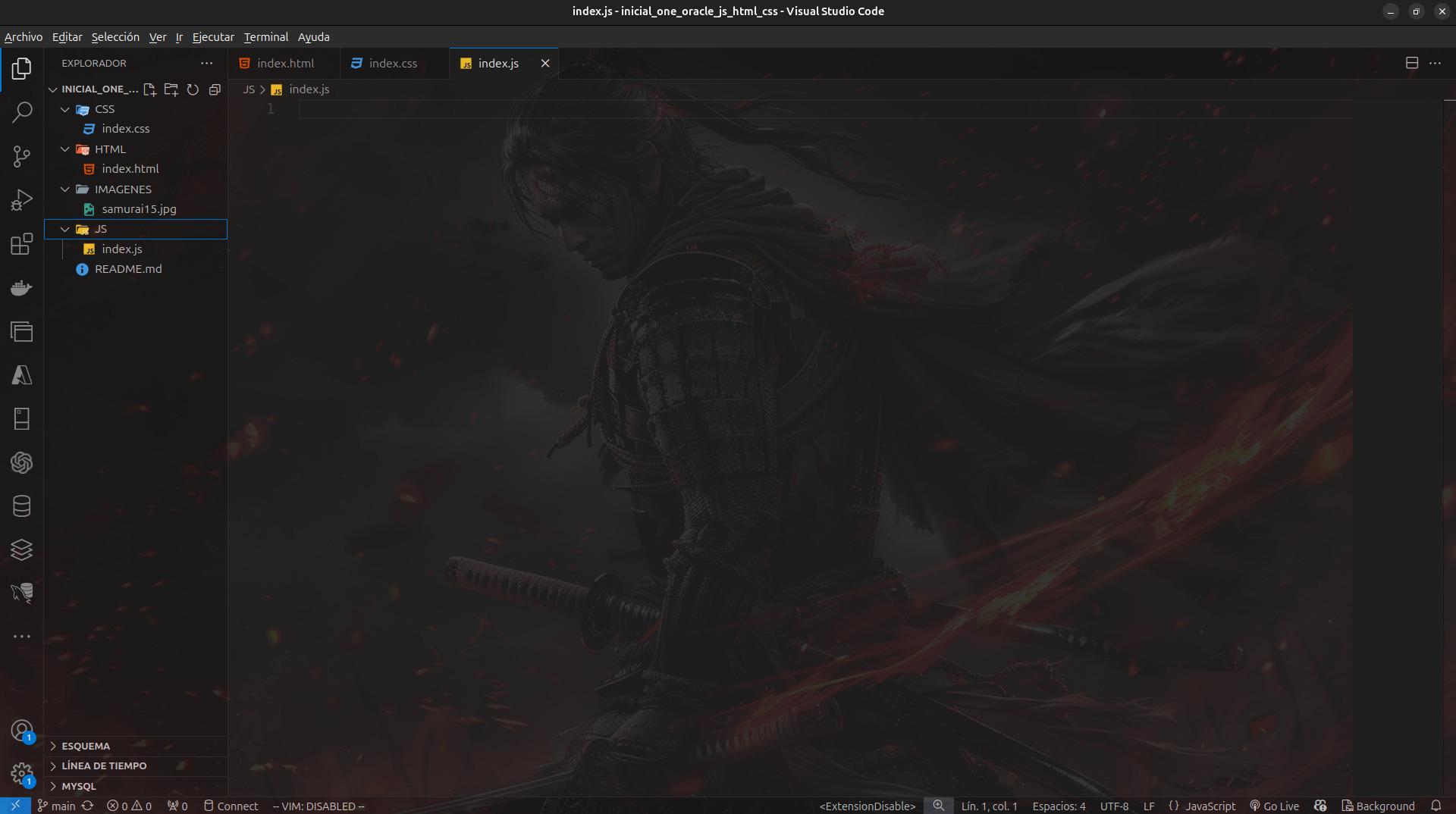Change end of line sequence LF
This screenshot has width=1456, height=814.
click(1149, 806)
